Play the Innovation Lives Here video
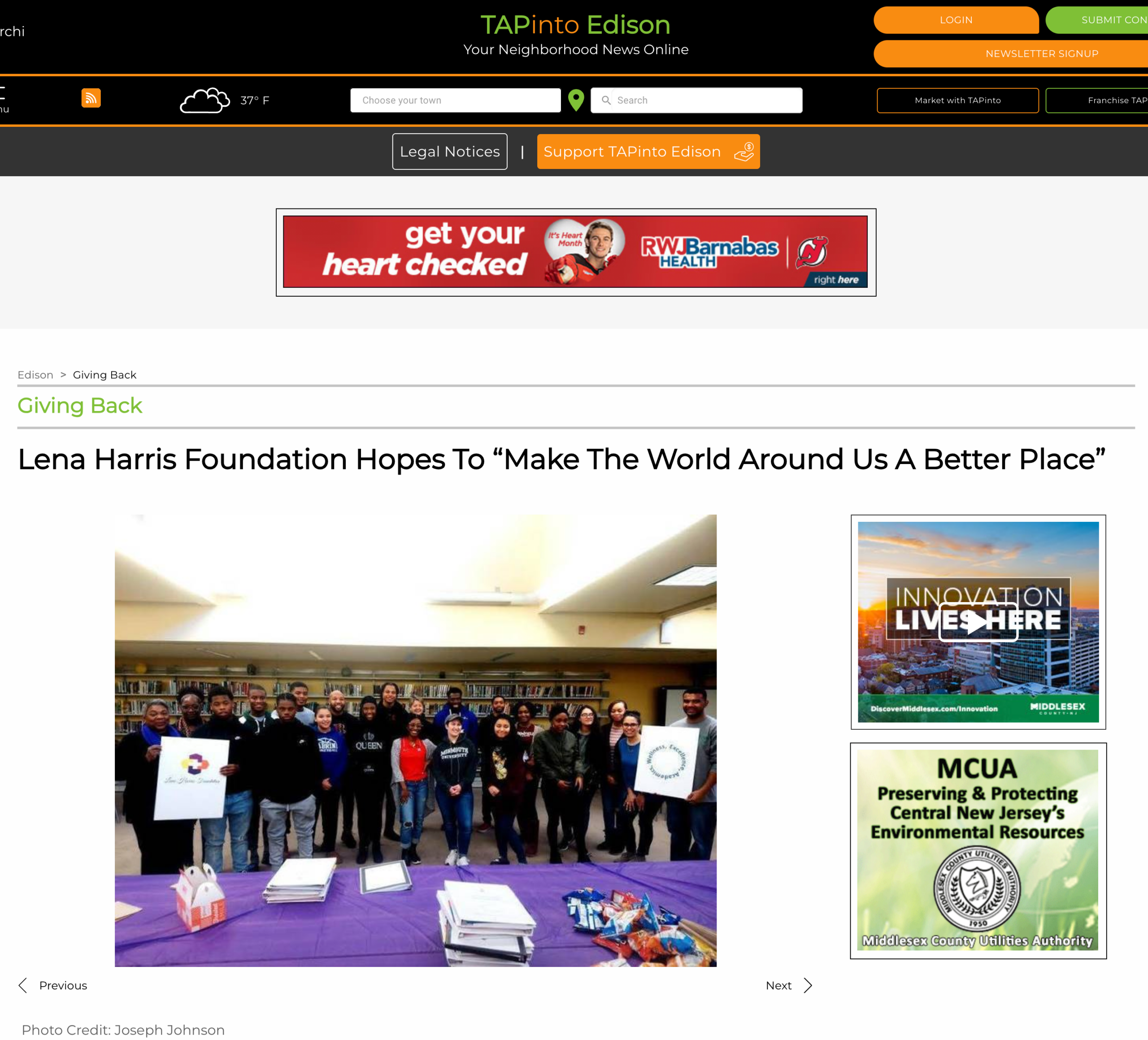 978,622
